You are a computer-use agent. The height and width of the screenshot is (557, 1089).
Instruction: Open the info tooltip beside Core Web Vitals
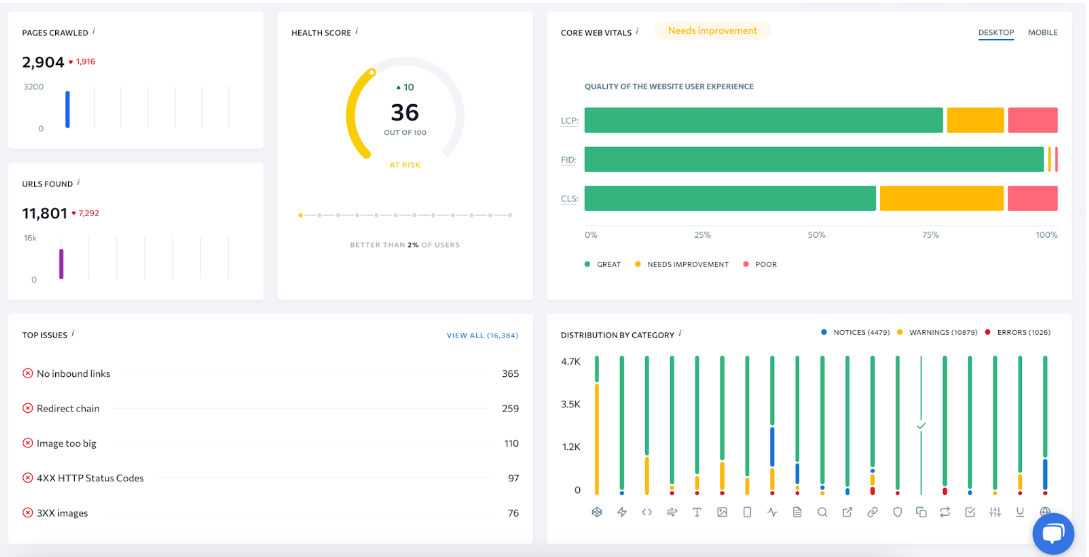click(637, 31)
